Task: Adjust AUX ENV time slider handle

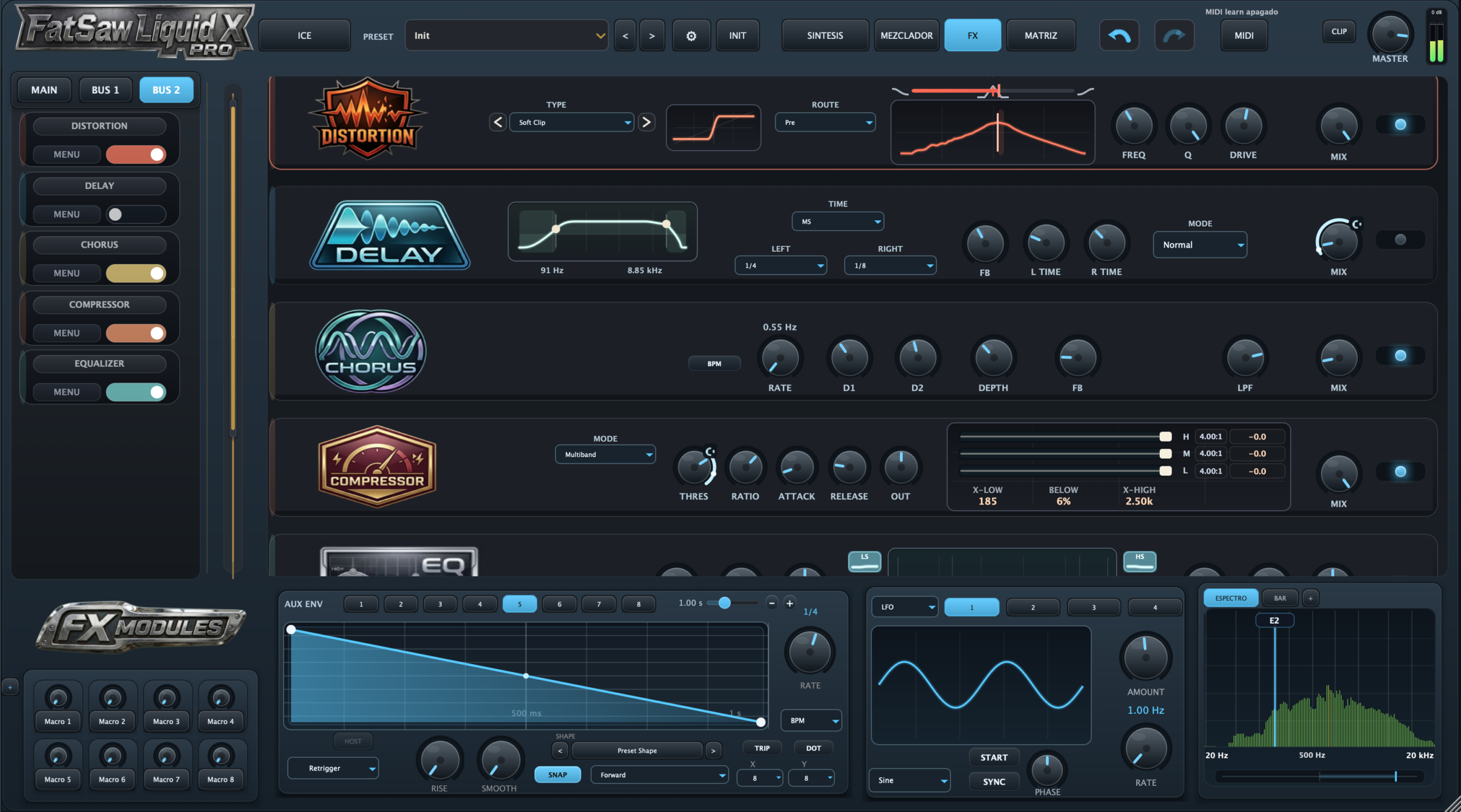Action: coord(724,603)
